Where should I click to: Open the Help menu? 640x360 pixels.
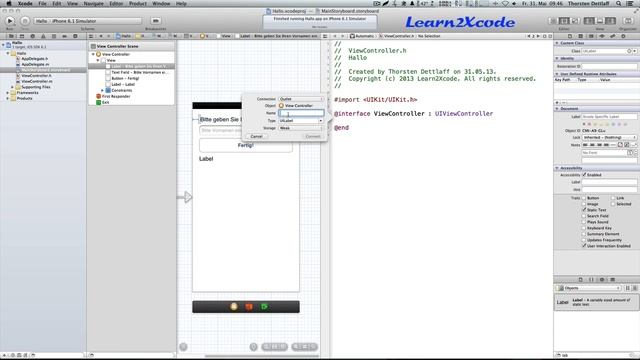[181, 3]
